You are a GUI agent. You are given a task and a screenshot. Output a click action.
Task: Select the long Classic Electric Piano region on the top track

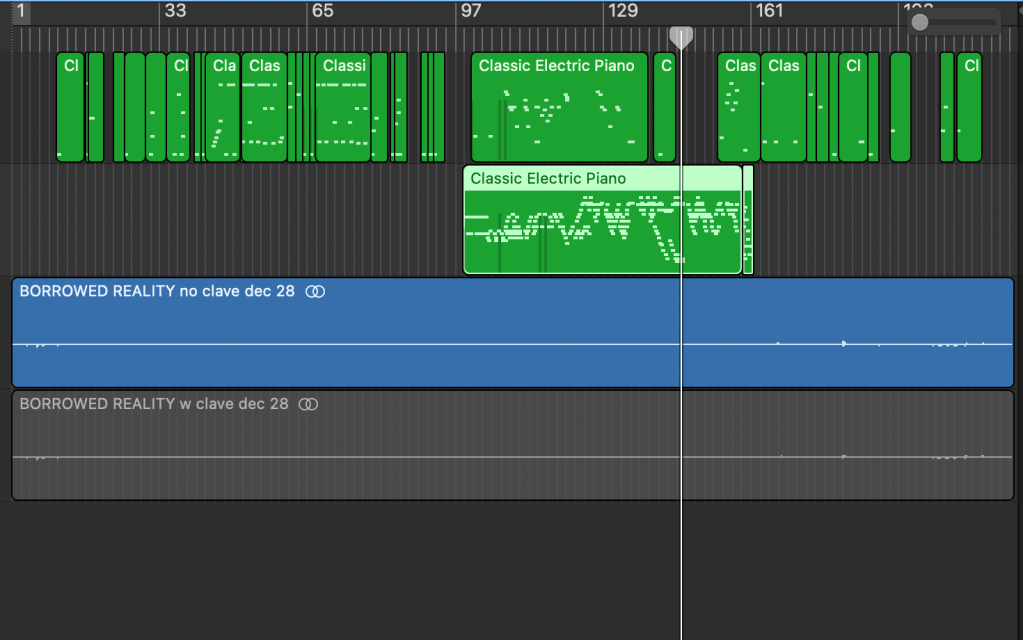point(559,108)
